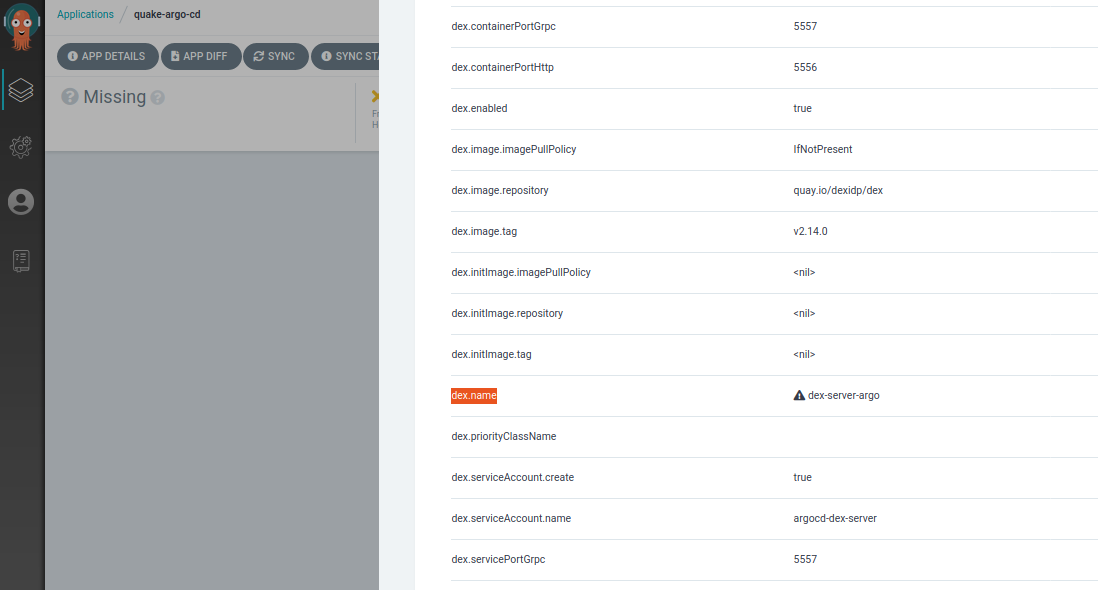Click the dex.containerPortGrpc value 5557
Viewport: 1098px width, 590px height.
(805, 27)
